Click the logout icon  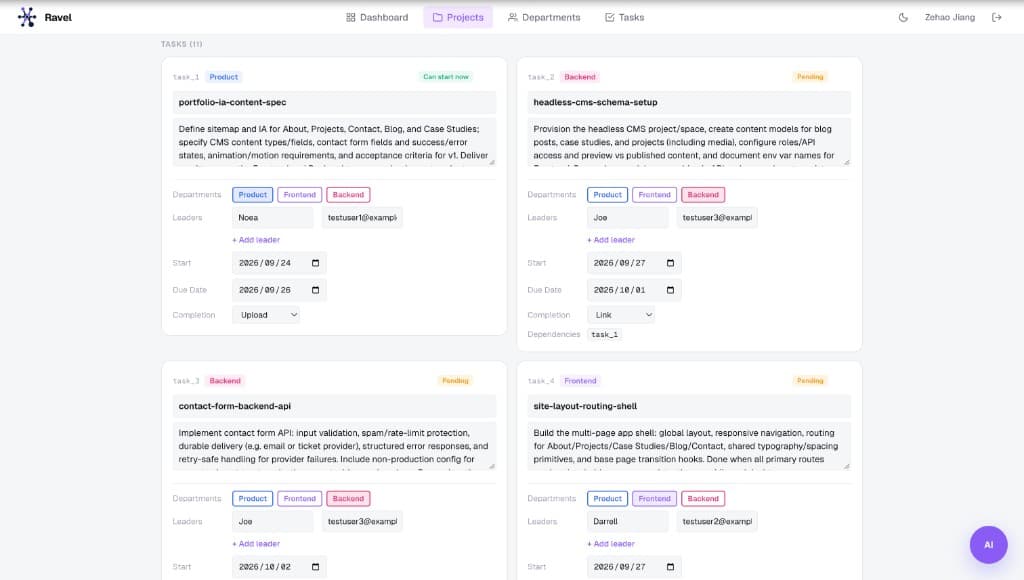[997, 18]
